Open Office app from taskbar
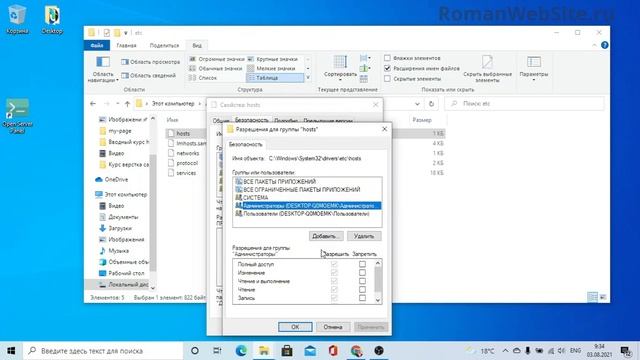This screenshot has width=640, height=360. tap(333, 351)
